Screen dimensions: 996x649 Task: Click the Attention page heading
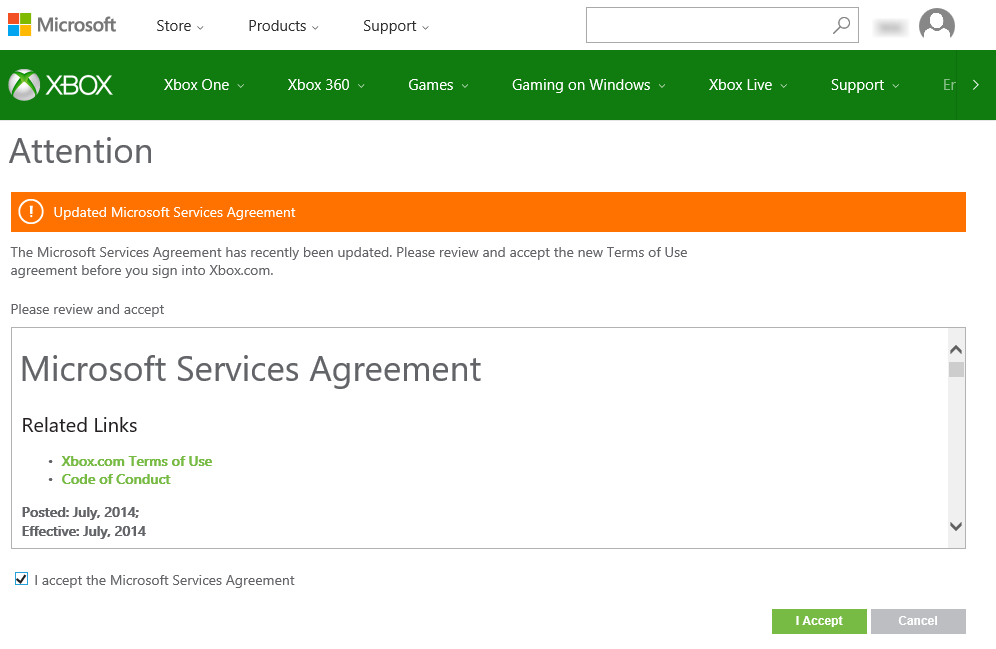tap(81, 151)
